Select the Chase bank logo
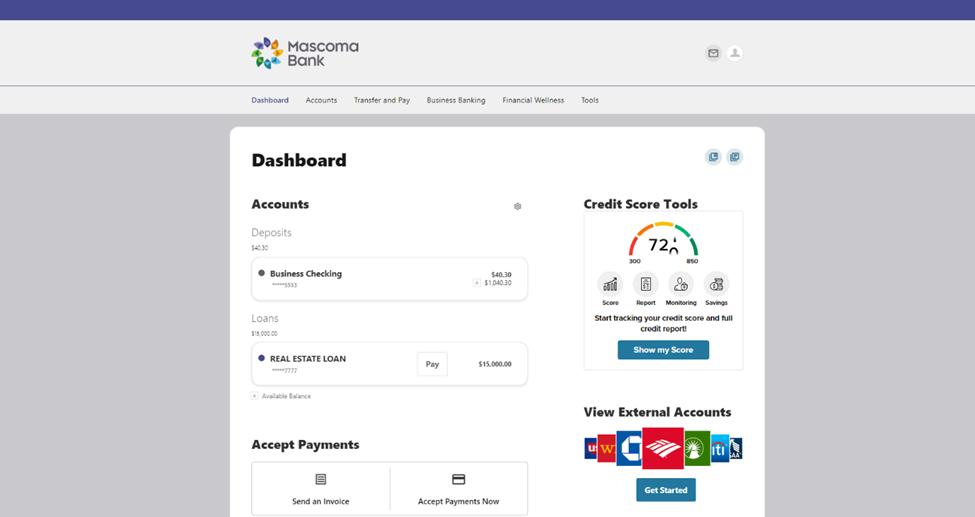 coord(629,448)
